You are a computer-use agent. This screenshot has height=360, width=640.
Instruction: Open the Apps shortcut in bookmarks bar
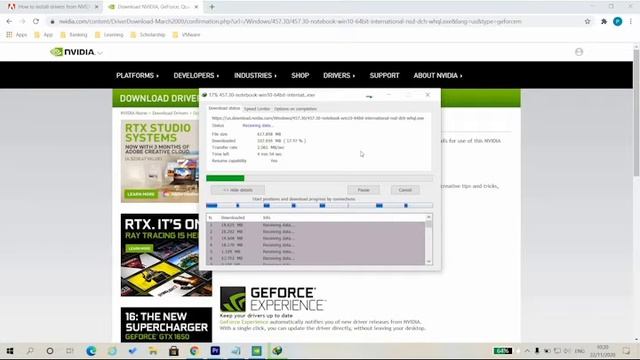[x=17, y=35]
